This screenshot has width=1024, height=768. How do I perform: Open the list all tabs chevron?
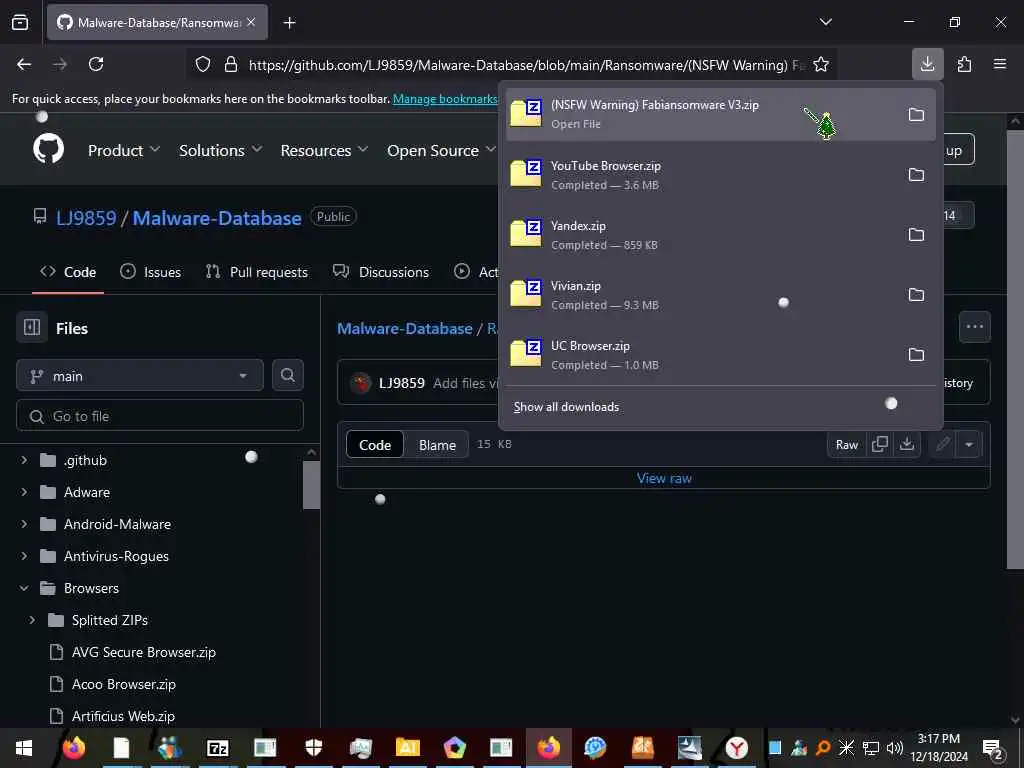coord(825,22)
